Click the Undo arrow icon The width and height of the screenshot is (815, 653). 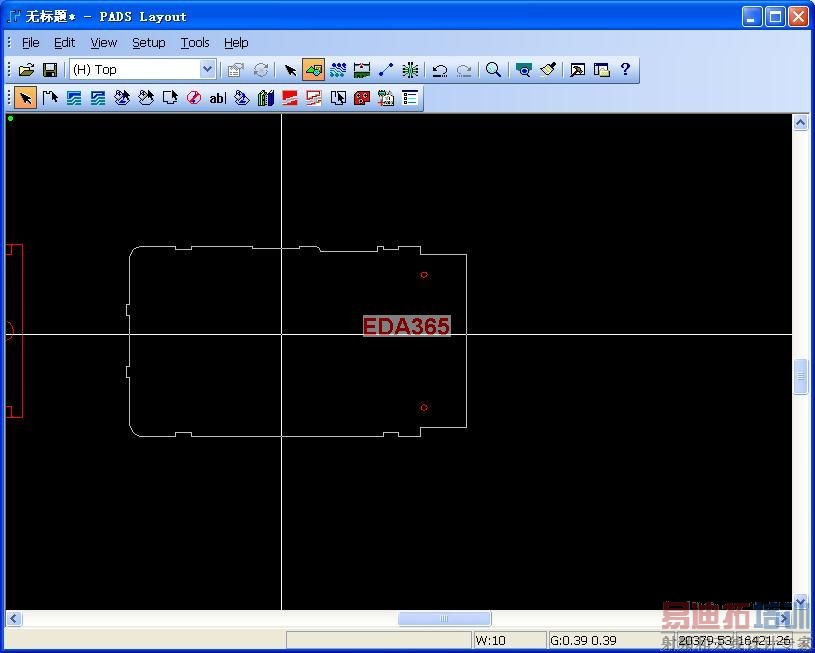point(440,70)
